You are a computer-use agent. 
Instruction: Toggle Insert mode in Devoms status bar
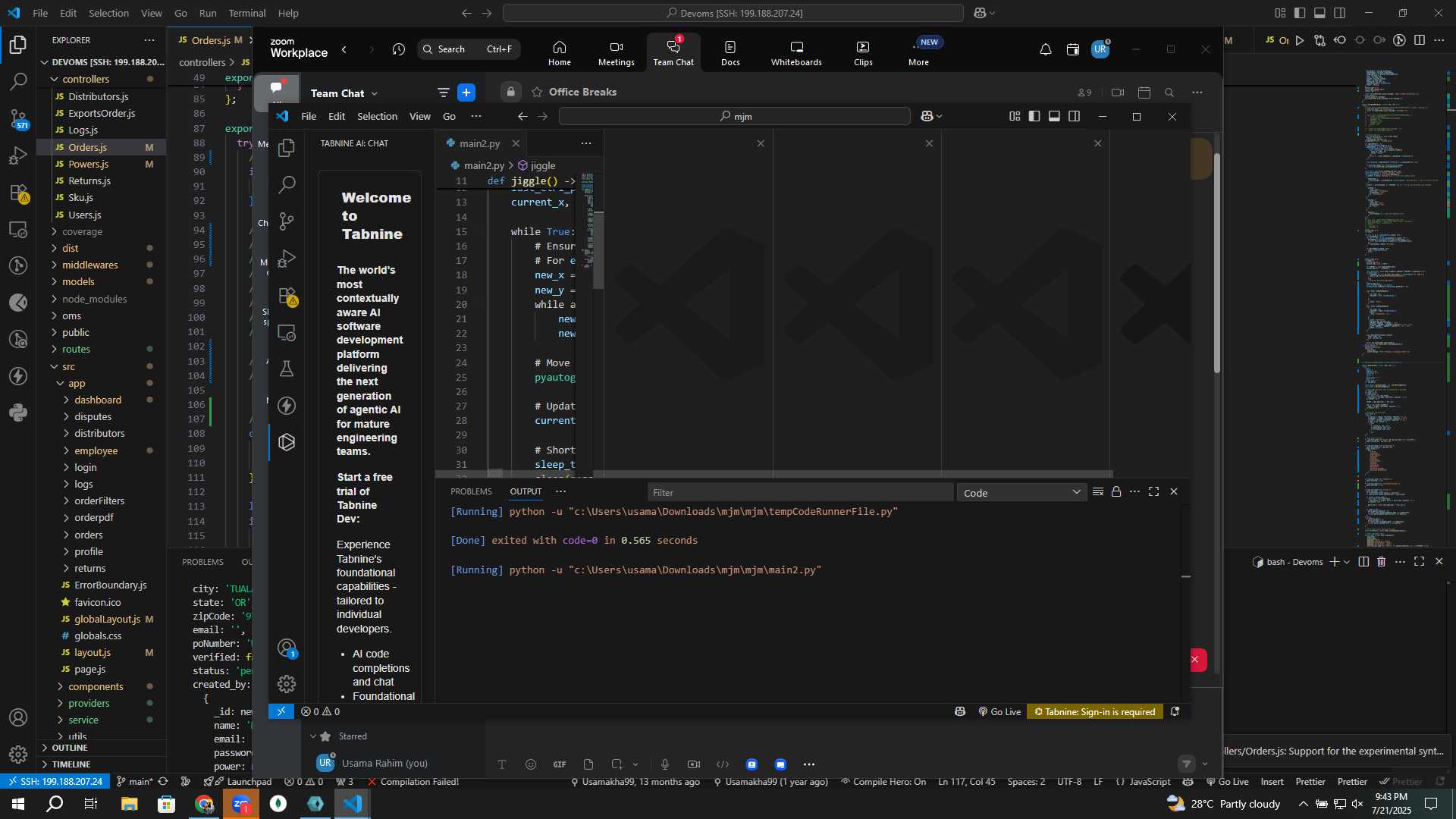click(1272, 782)
